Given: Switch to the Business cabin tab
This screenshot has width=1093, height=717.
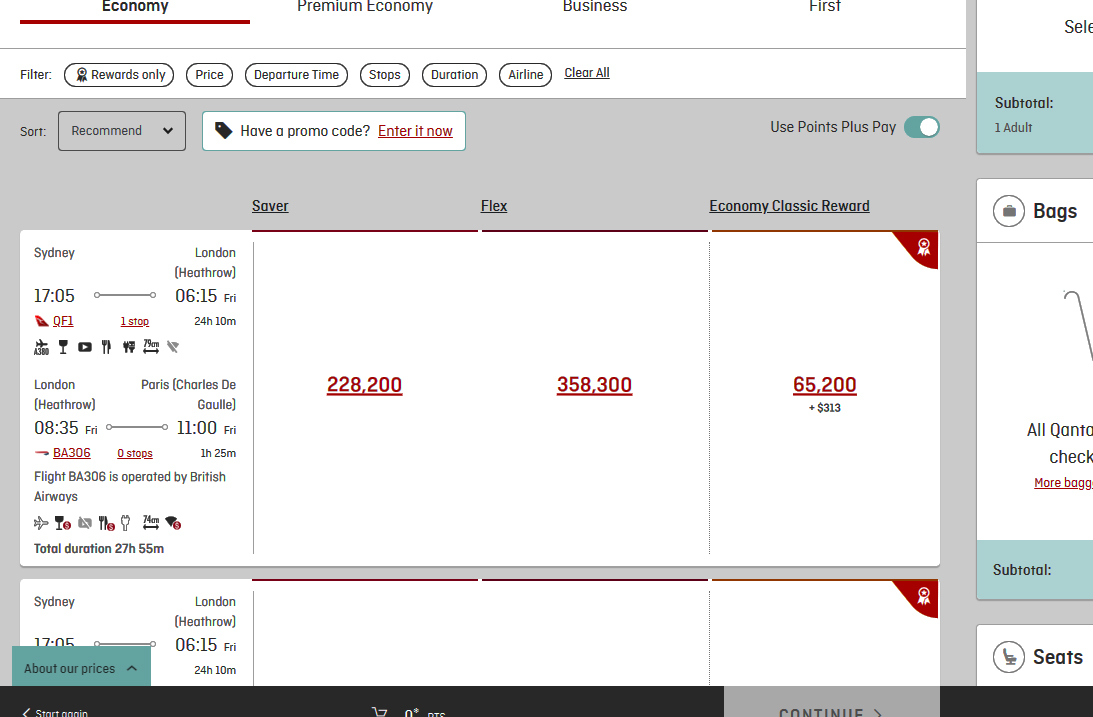Looking at the screenshot, I should point(595,7).
